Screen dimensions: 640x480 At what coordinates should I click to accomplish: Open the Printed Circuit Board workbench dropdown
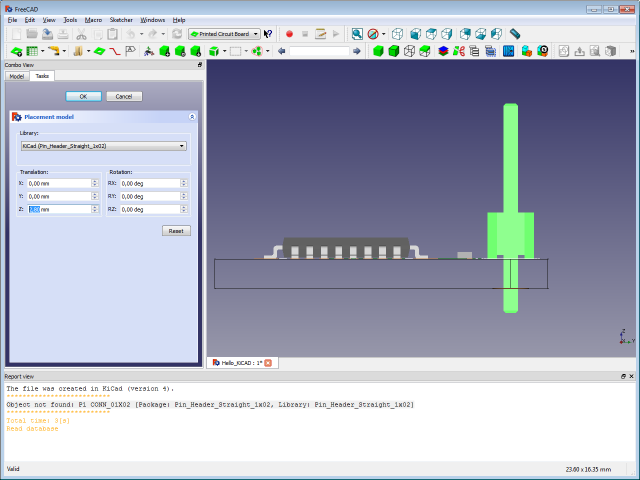[x=224, y=34]
